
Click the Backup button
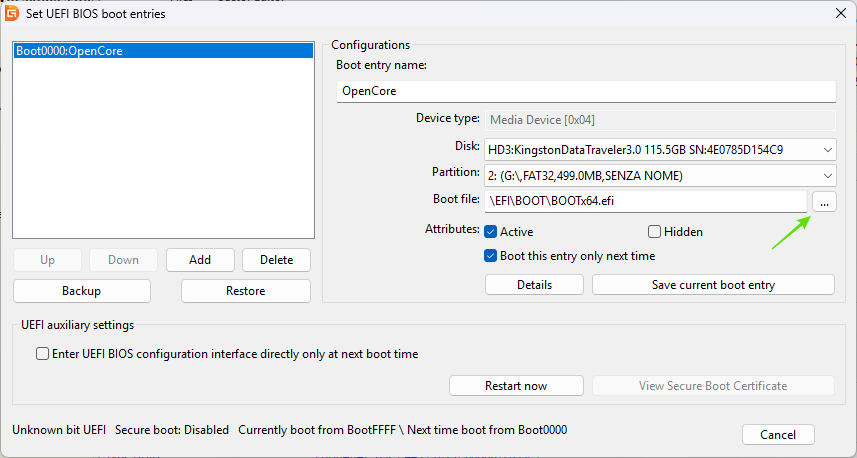pyautogui.click(x=81, y=291)
